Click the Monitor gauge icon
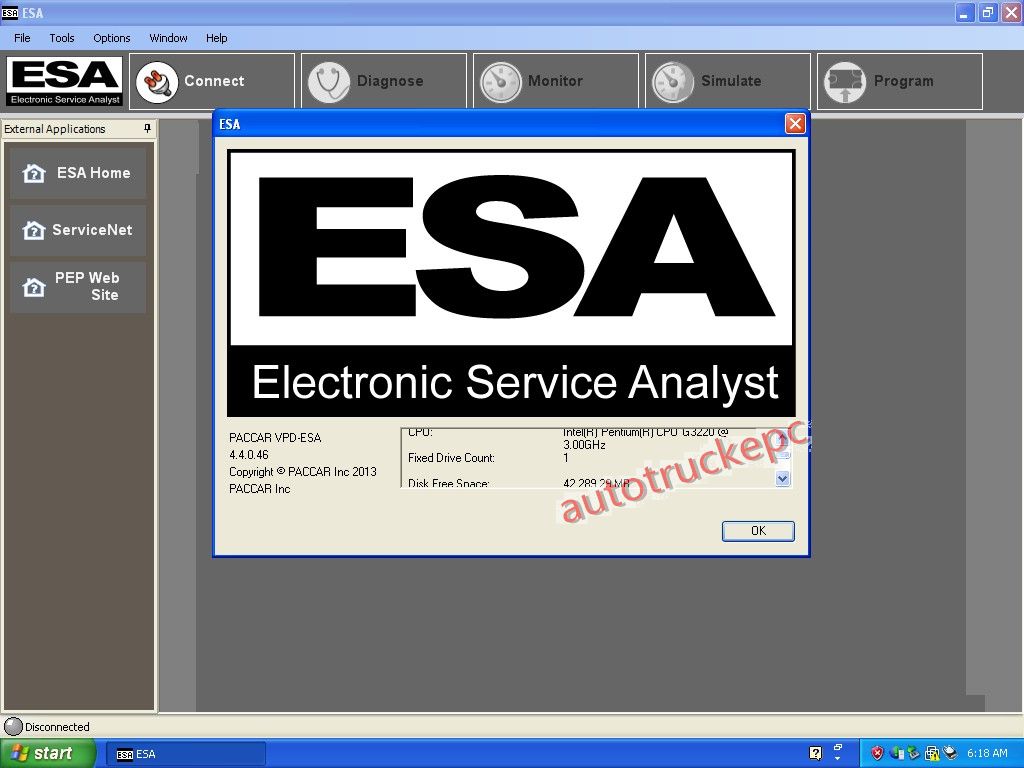The width and height of the screenshot is (1024, 768). pyautogui.click(x=501, y=82)
